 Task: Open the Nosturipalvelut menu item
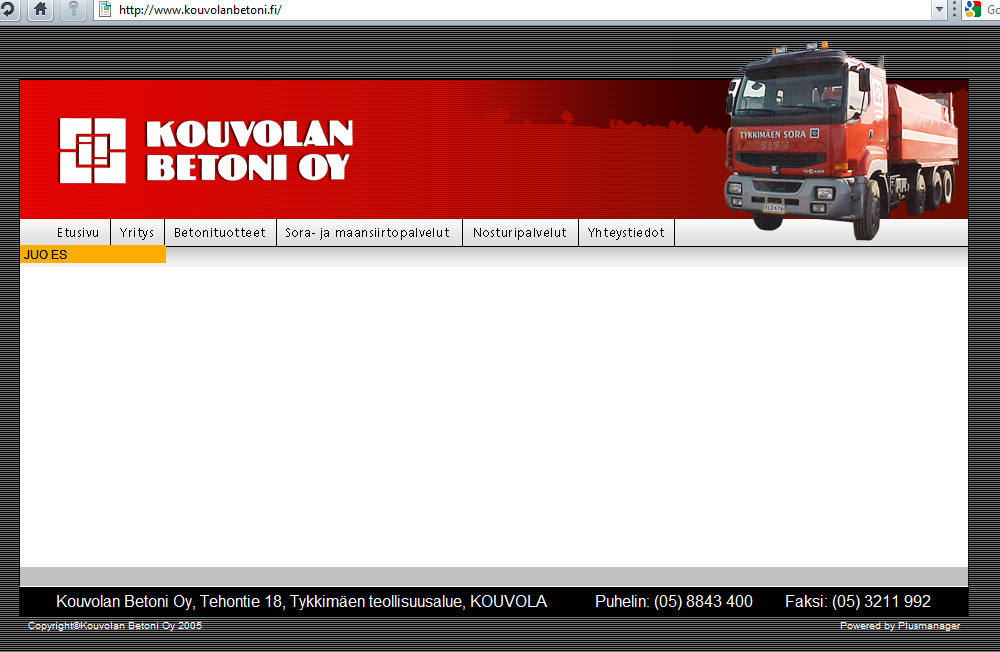click(x=520, y=233)
